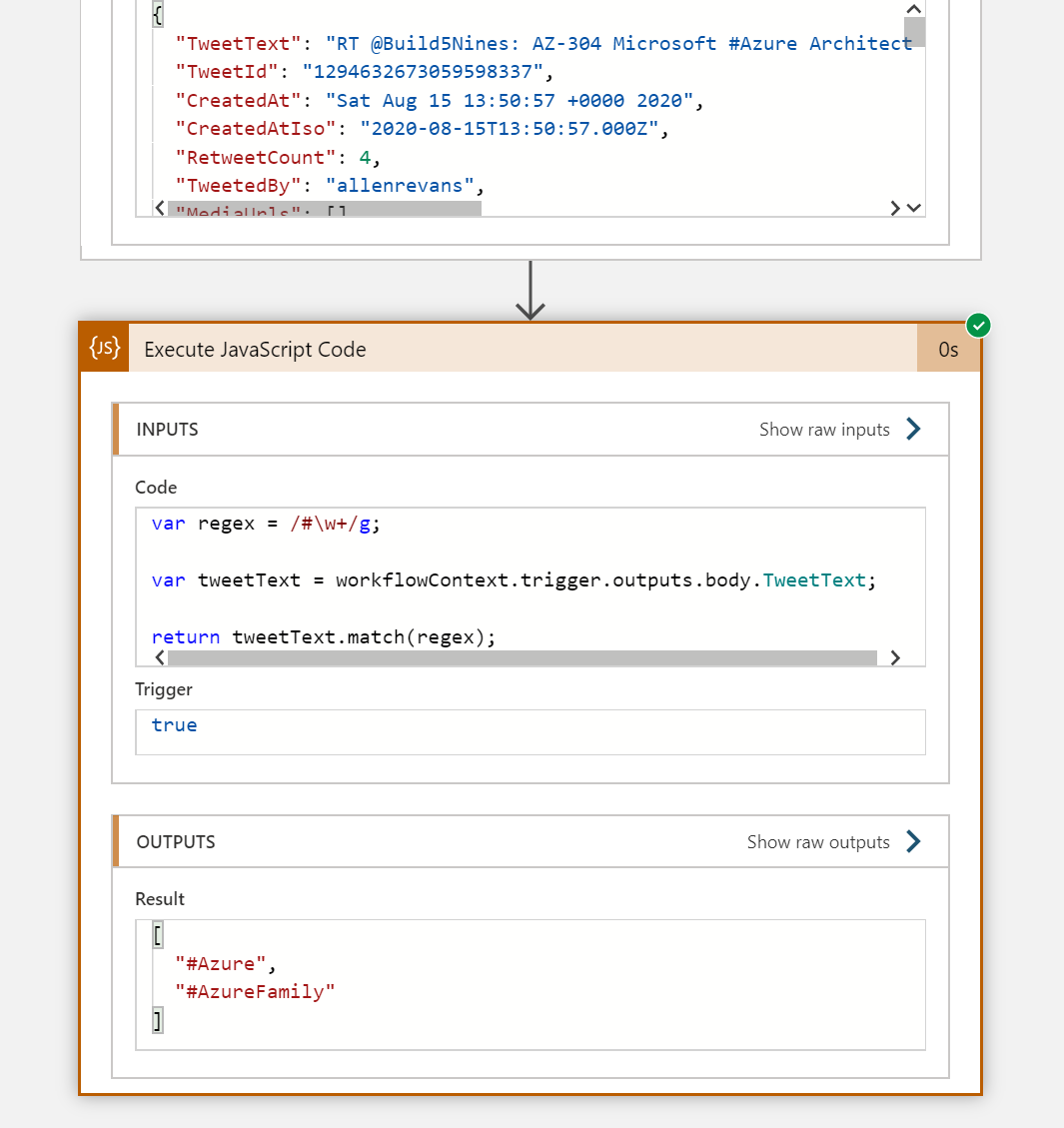This screenshot has width=1064, height=1128.
Task: Click the Code label above code box
Action: pyautogui.click(x=156, y=488)
